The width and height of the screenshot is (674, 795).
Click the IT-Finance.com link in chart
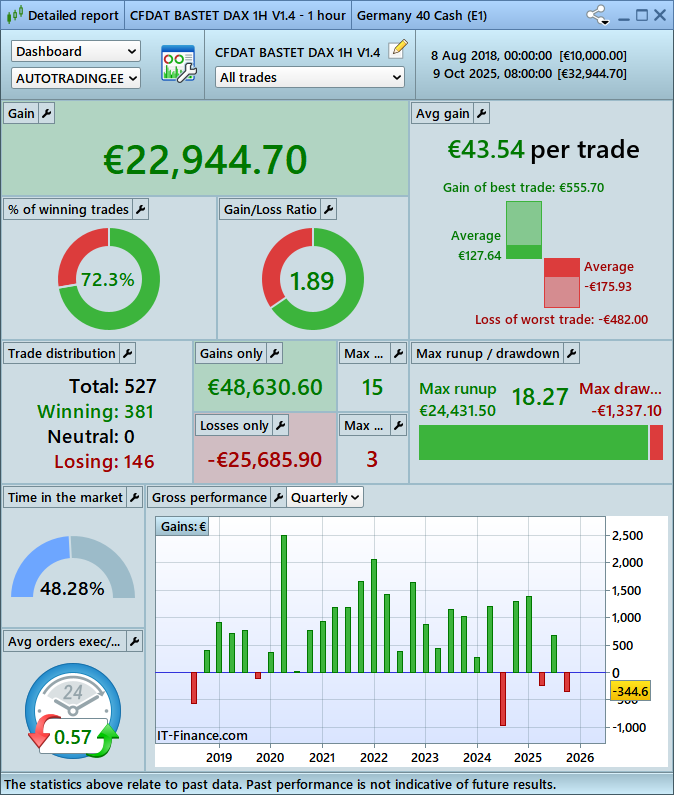click(202, 735)
